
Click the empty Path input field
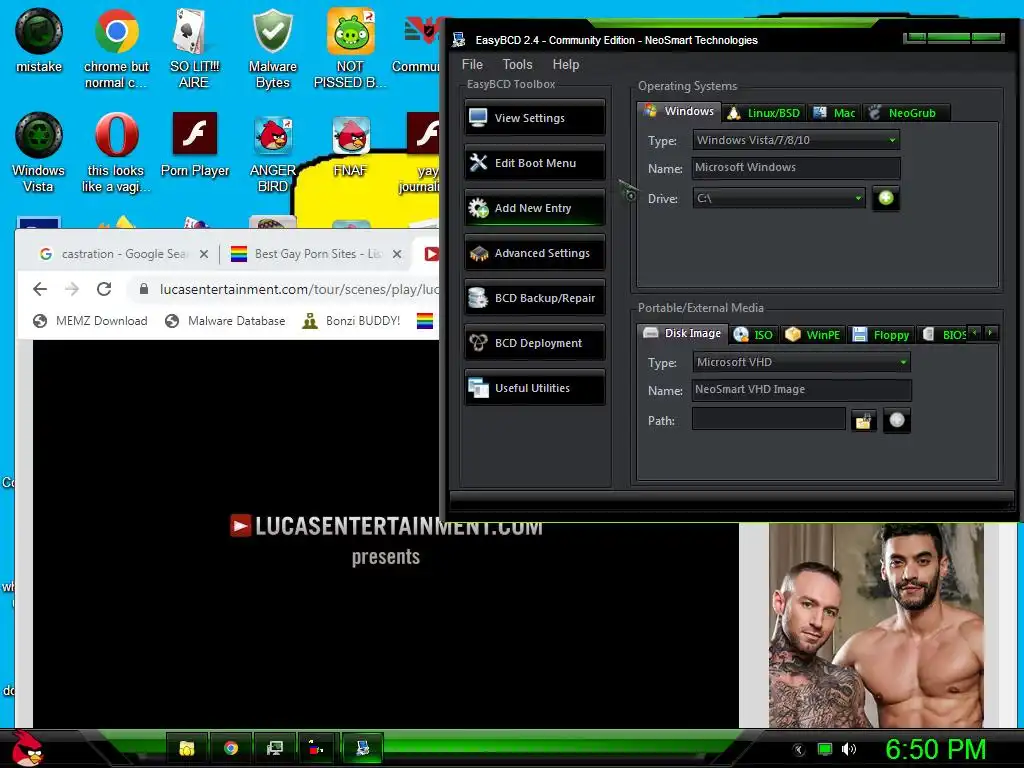coord(769,419)
